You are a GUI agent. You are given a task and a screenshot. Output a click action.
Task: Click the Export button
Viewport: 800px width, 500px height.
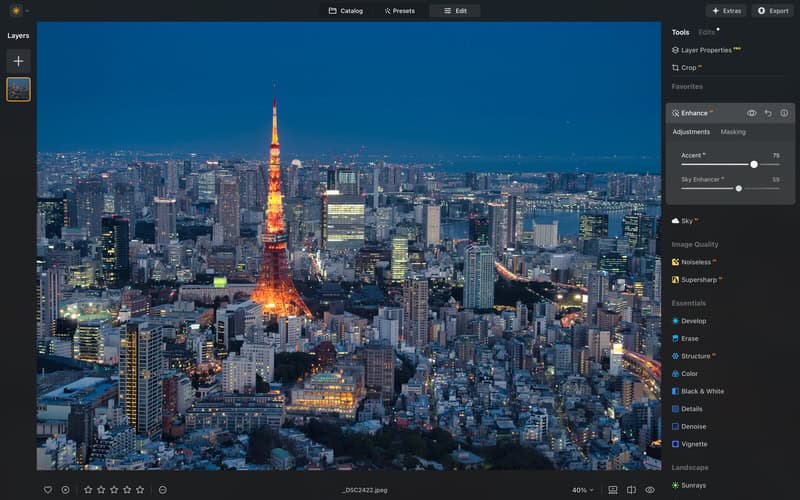tap(773, 11)
